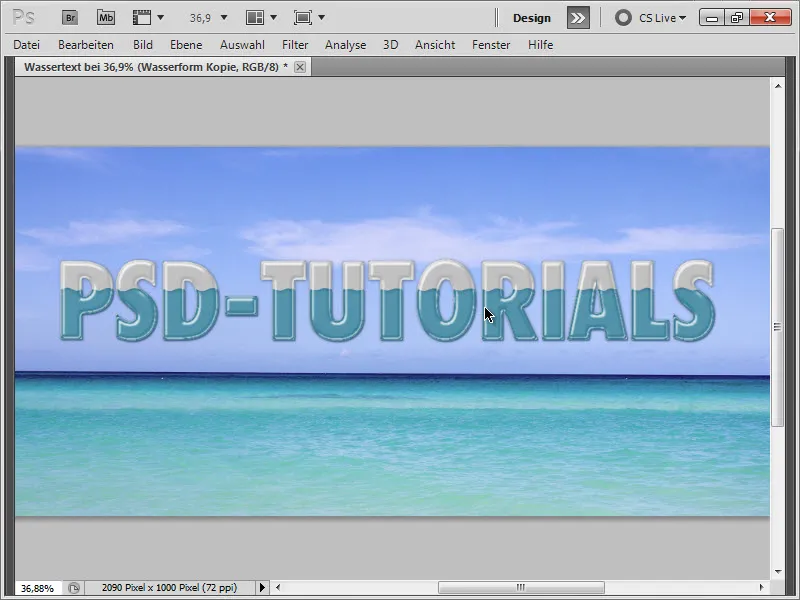The height and width of the screenshot is (600, 800).
Task: Launch Adobe Bridge from the Br icon
Action: coord(69,17)
